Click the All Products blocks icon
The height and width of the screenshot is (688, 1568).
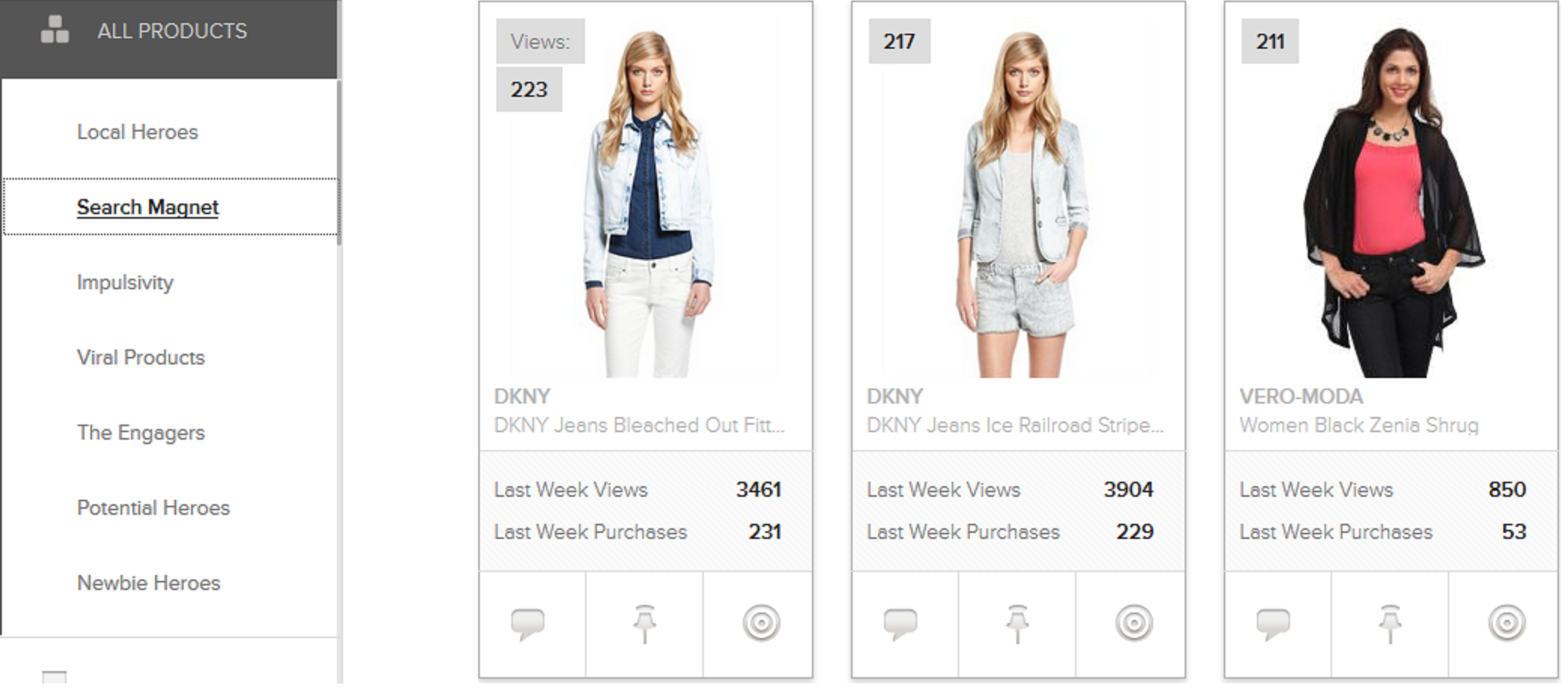55,30
